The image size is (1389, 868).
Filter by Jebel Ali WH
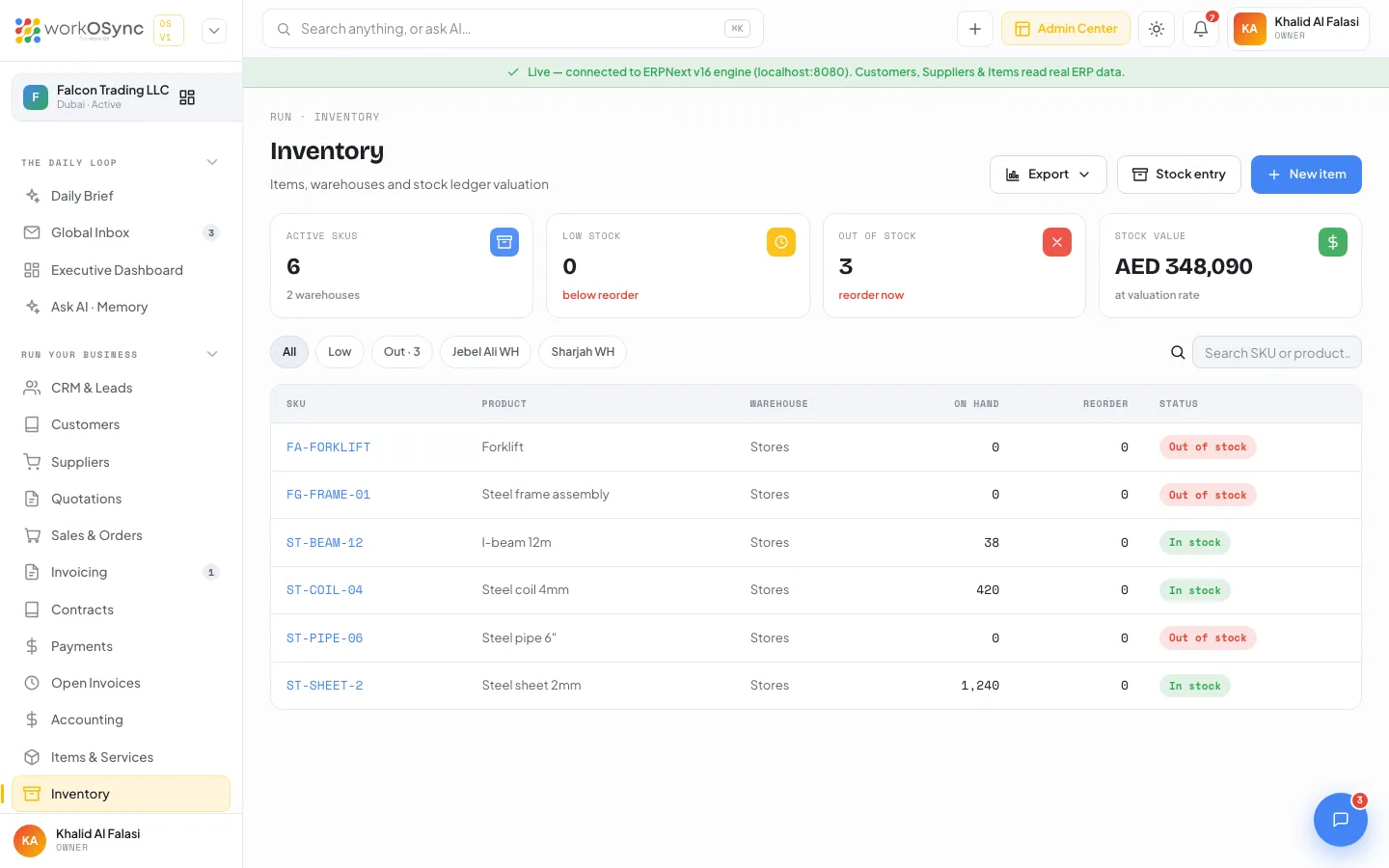point(485,352)
